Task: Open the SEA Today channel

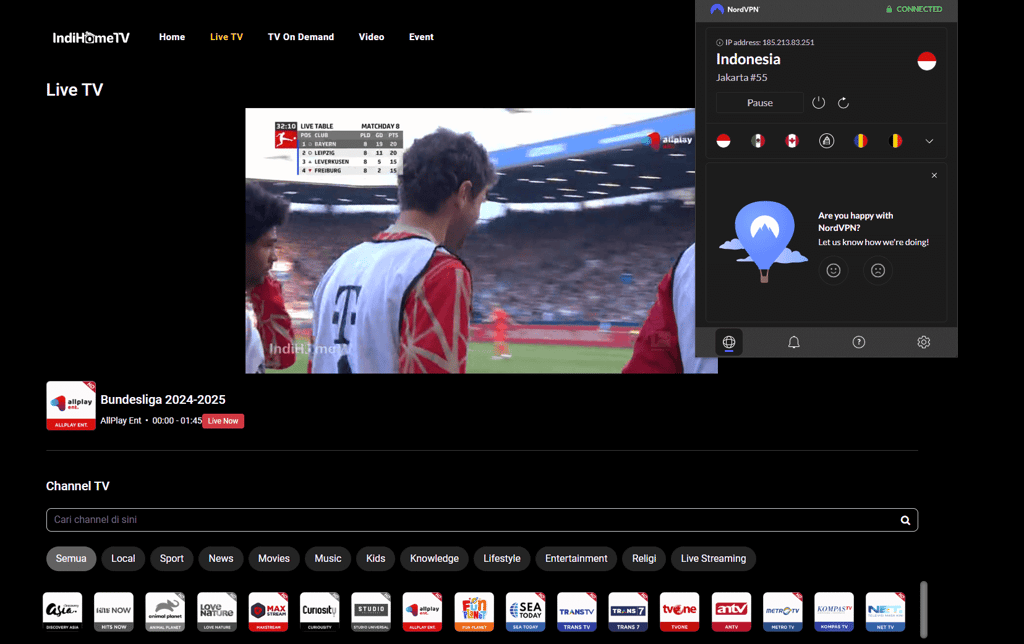Action: 526,612
